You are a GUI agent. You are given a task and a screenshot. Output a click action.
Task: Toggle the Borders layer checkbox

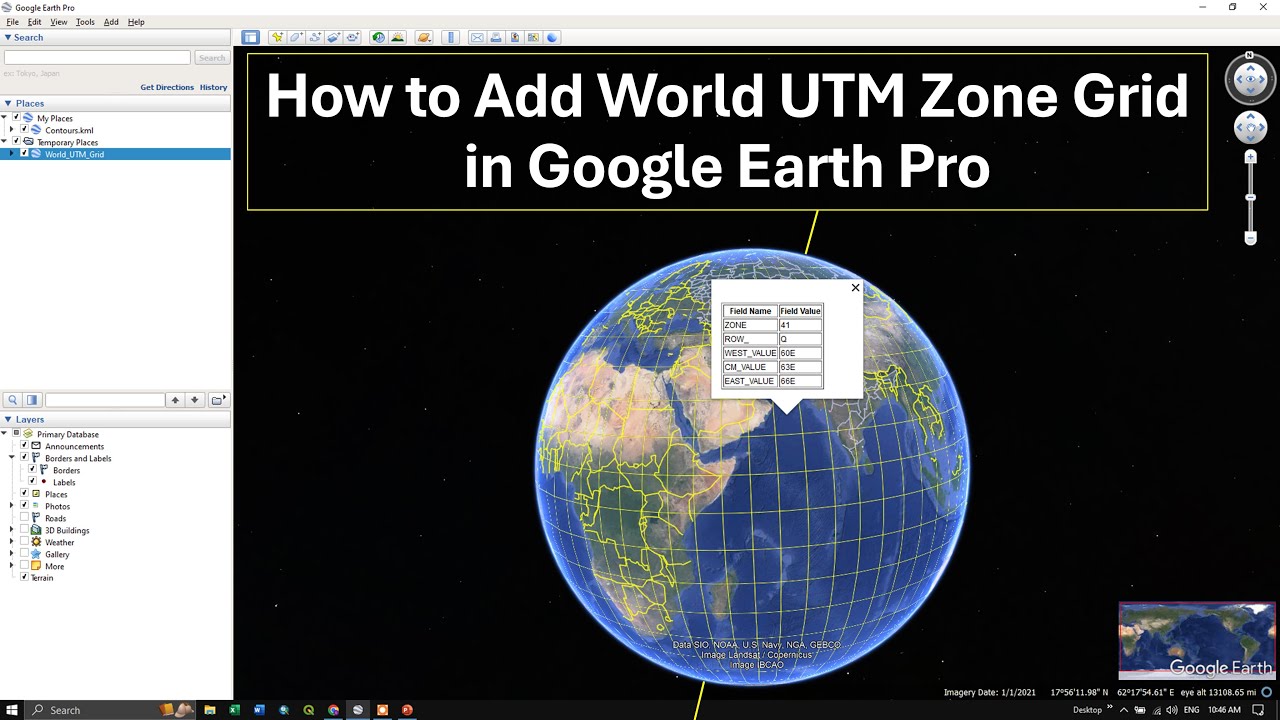32,470
